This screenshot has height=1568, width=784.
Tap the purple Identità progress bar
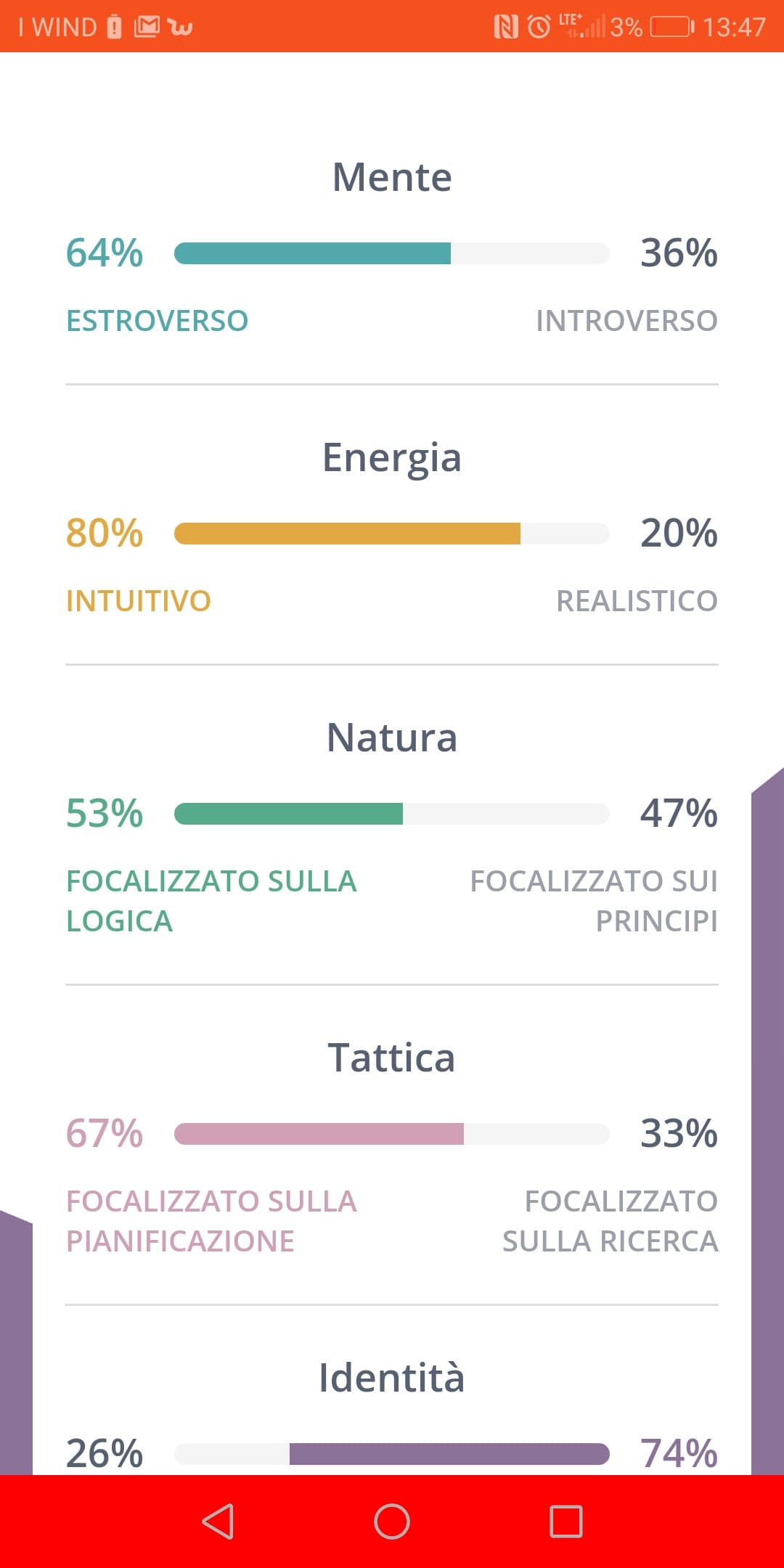tap(392, 1454)
